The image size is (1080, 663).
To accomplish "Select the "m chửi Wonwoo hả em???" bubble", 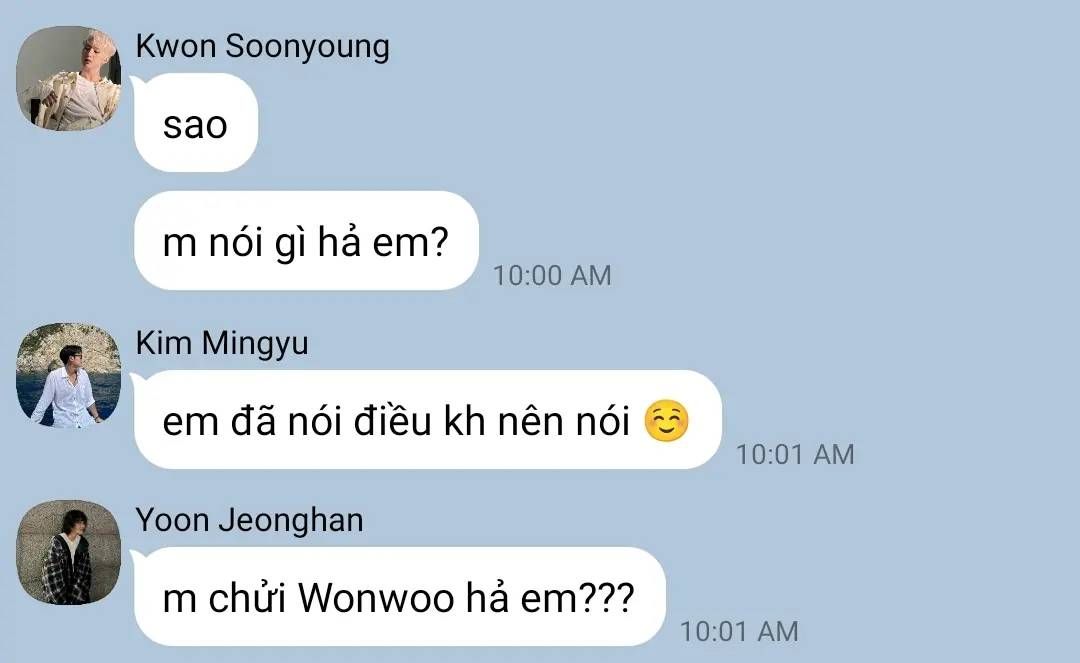I will coord(400,597).
